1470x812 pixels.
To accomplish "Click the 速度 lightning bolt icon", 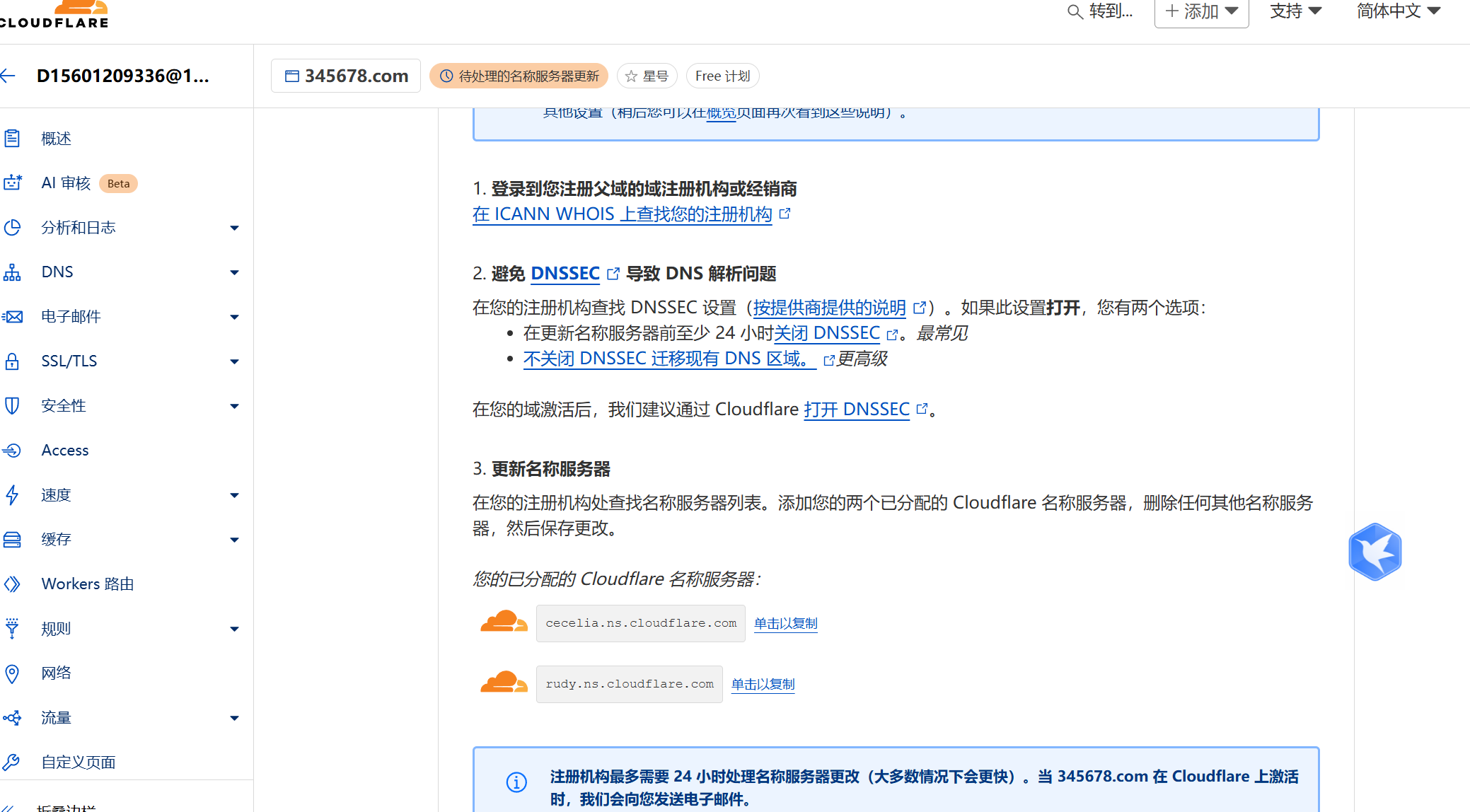I will click(12, 495).
